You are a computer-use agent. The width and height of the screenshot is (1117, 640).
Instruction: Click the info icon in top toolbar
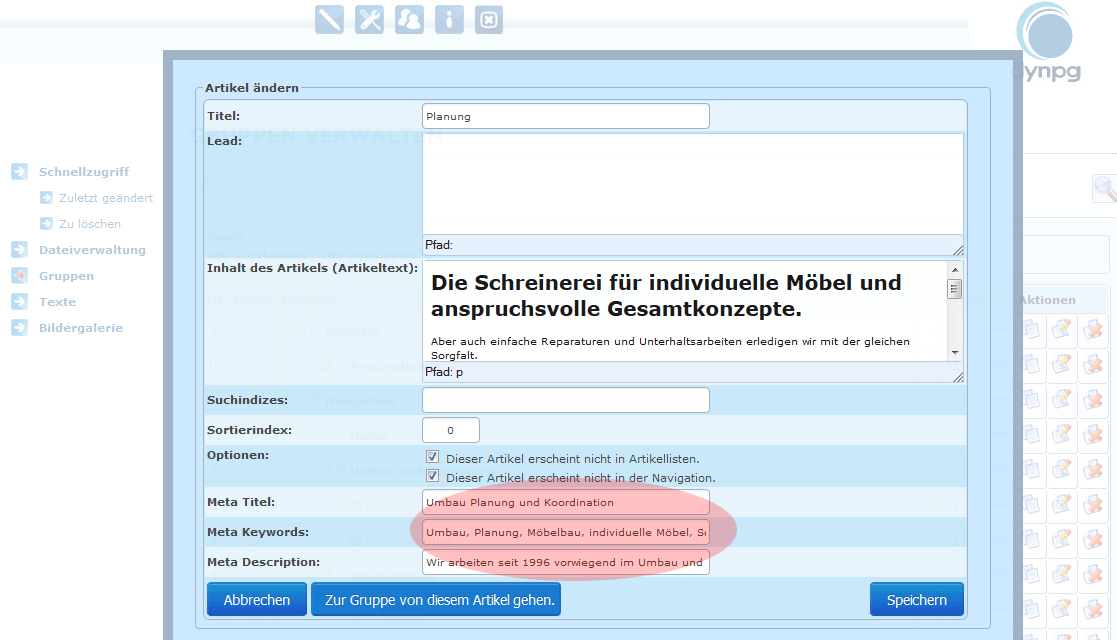click(x=449, y=20)
